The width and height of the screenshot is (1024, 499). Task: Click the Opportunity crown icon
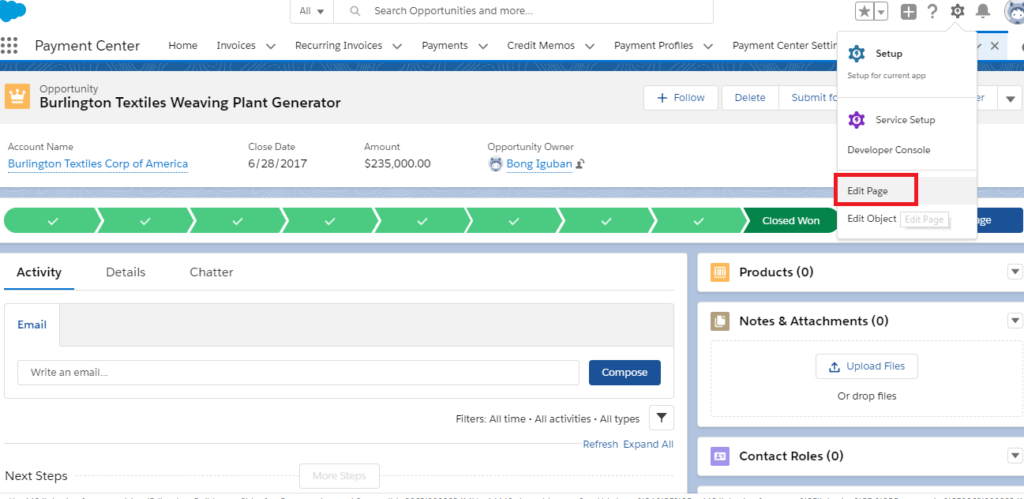pos(18,97)
